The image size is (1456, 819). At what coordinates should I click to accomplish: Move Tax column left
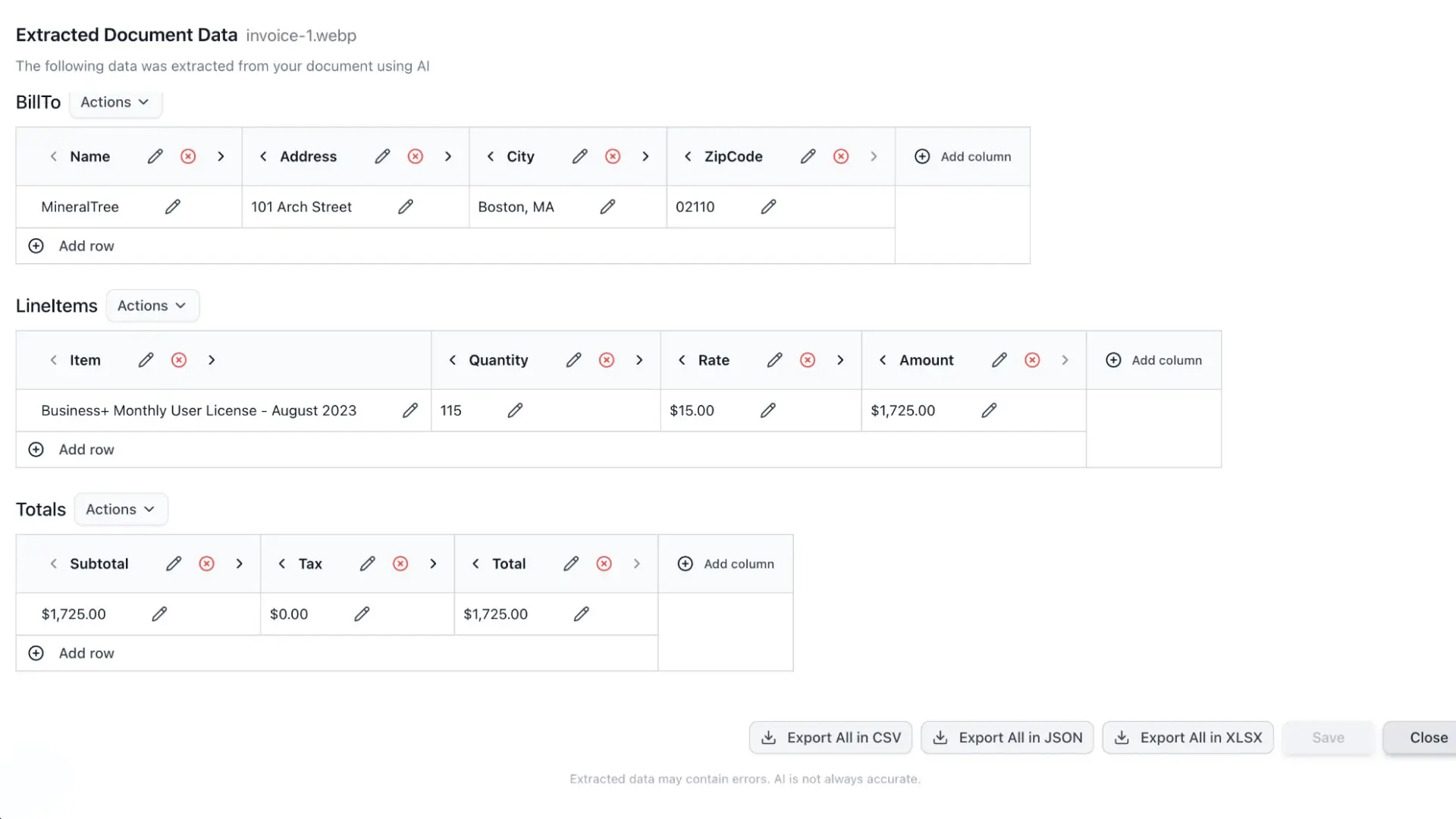[x=282, y=563]
